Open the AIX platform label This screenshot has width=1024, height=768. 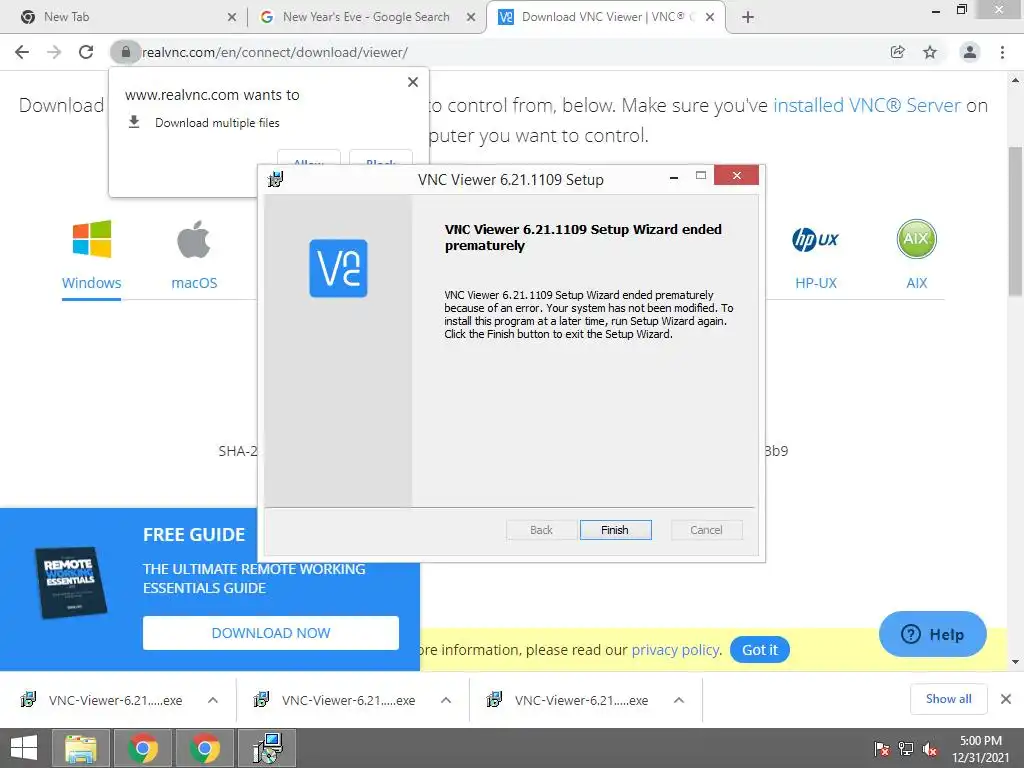[916, 283]
